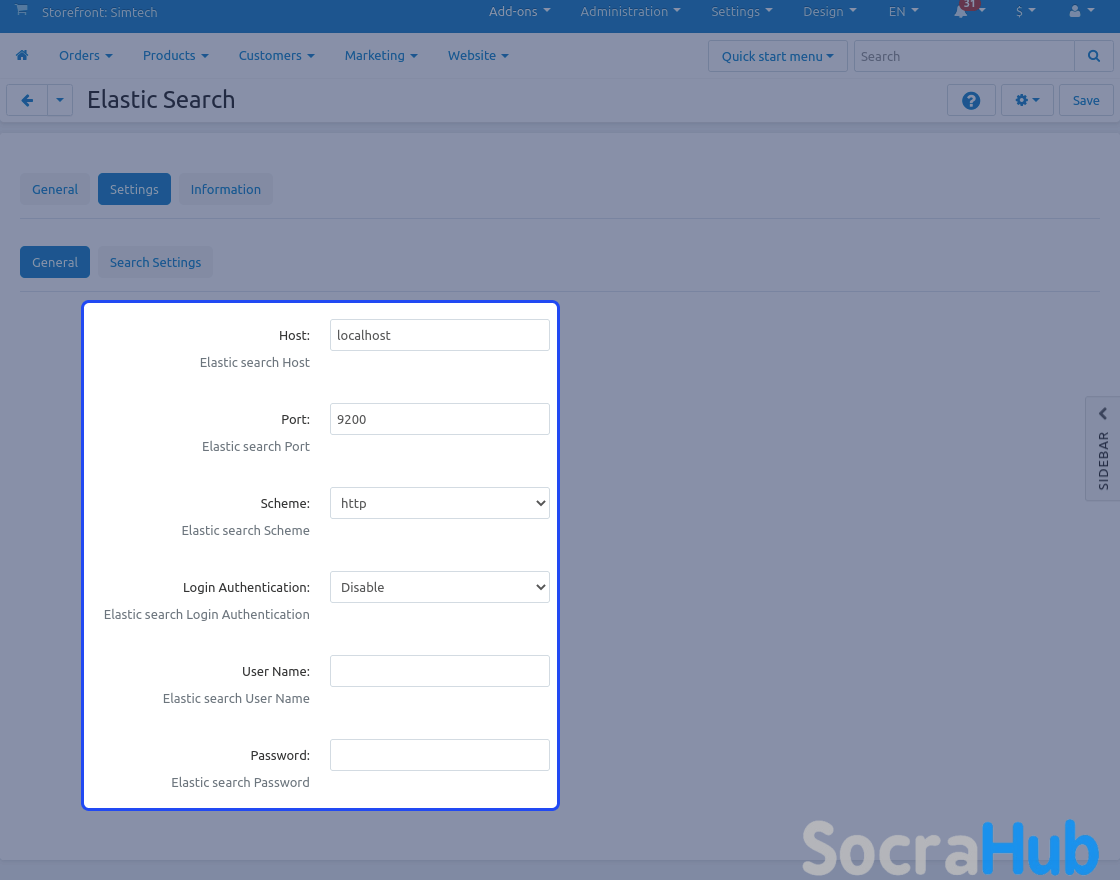This screenshot has height=880, width=1120.
Task: Open the currency dollar selector
Action: tap(1025, 12)
